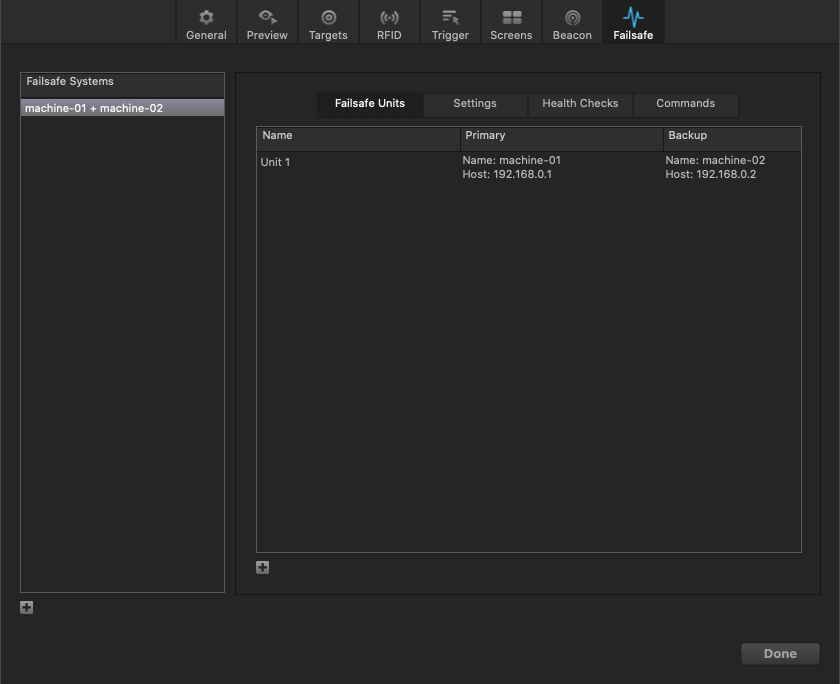
Task: Open the Trigger cursor-list icon tab
Action: pyautogui.click(x=450, y=22)
